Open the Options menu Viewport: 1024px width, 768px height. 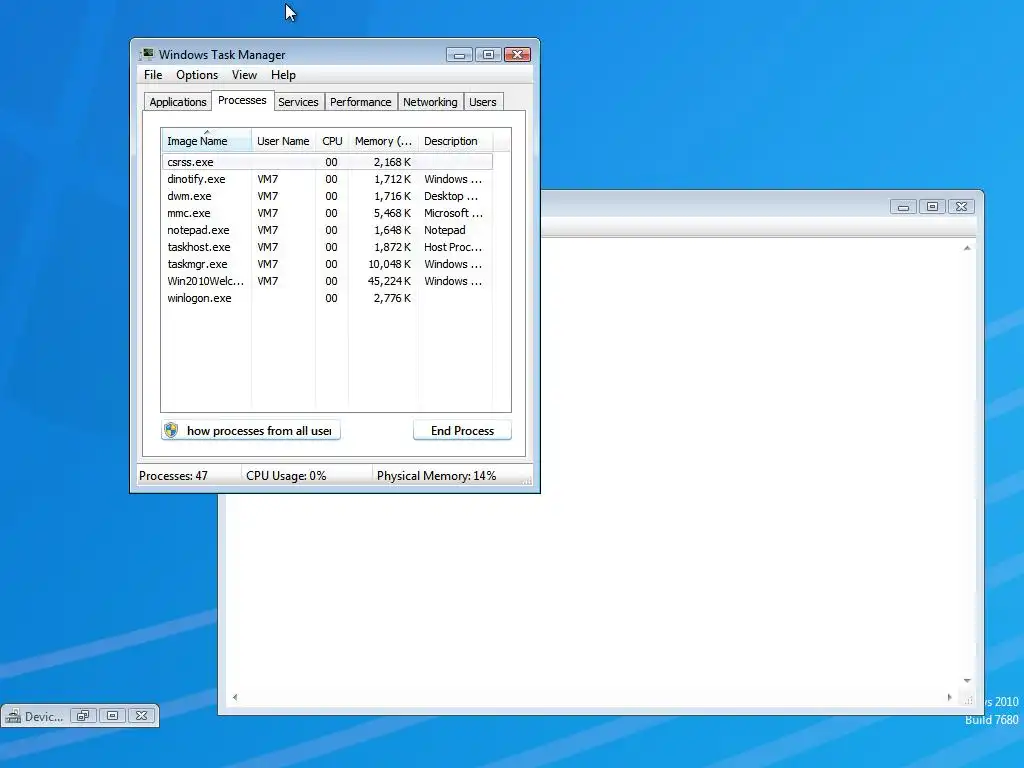197,75
